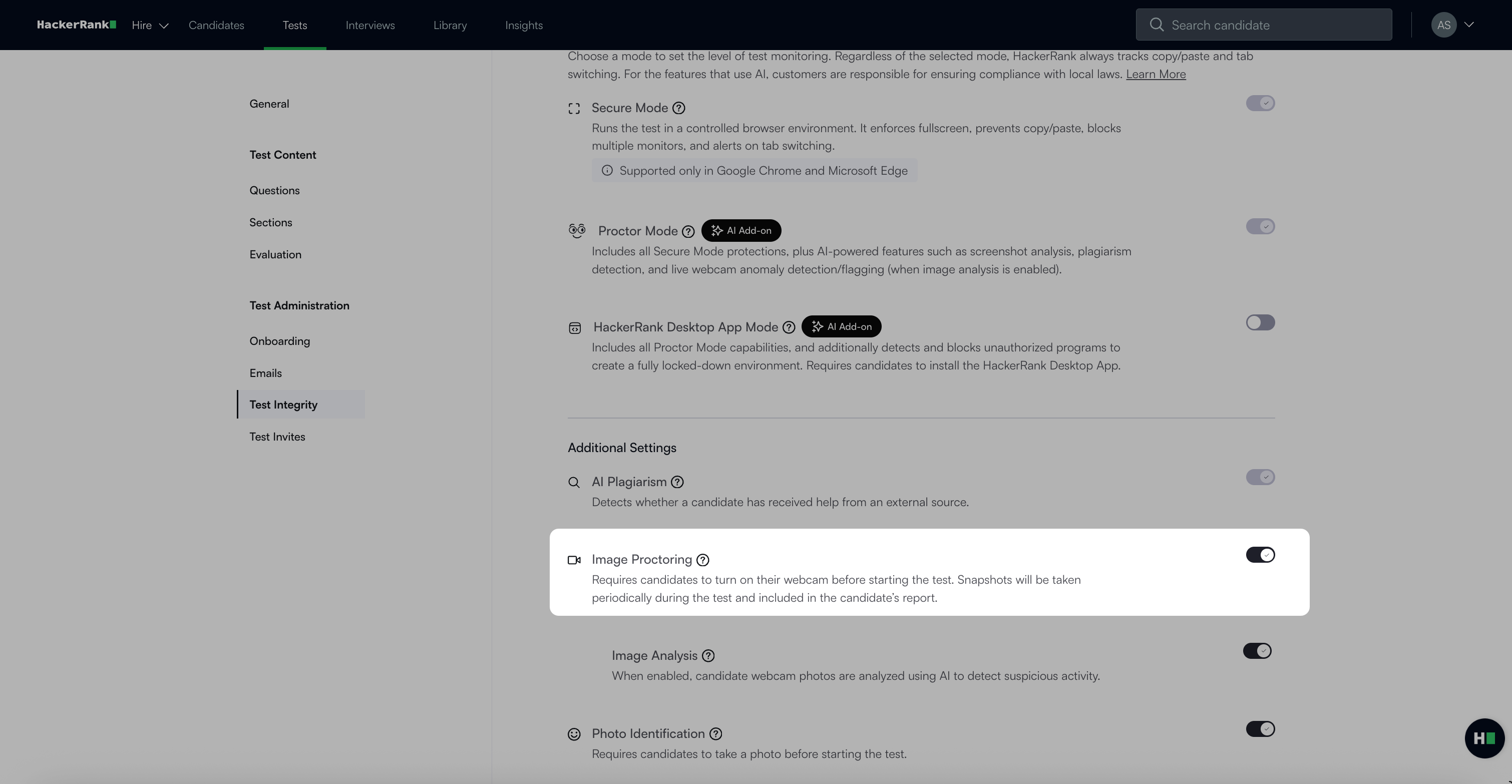Screen dimensions: 1512x784
Task: Click the Search candidate field
Action: 1263,25
